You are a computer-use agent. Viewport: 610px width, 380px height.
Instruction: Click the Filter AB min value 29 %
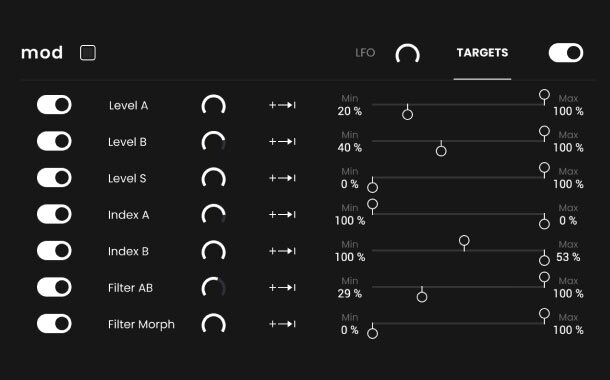click(350, 294)
